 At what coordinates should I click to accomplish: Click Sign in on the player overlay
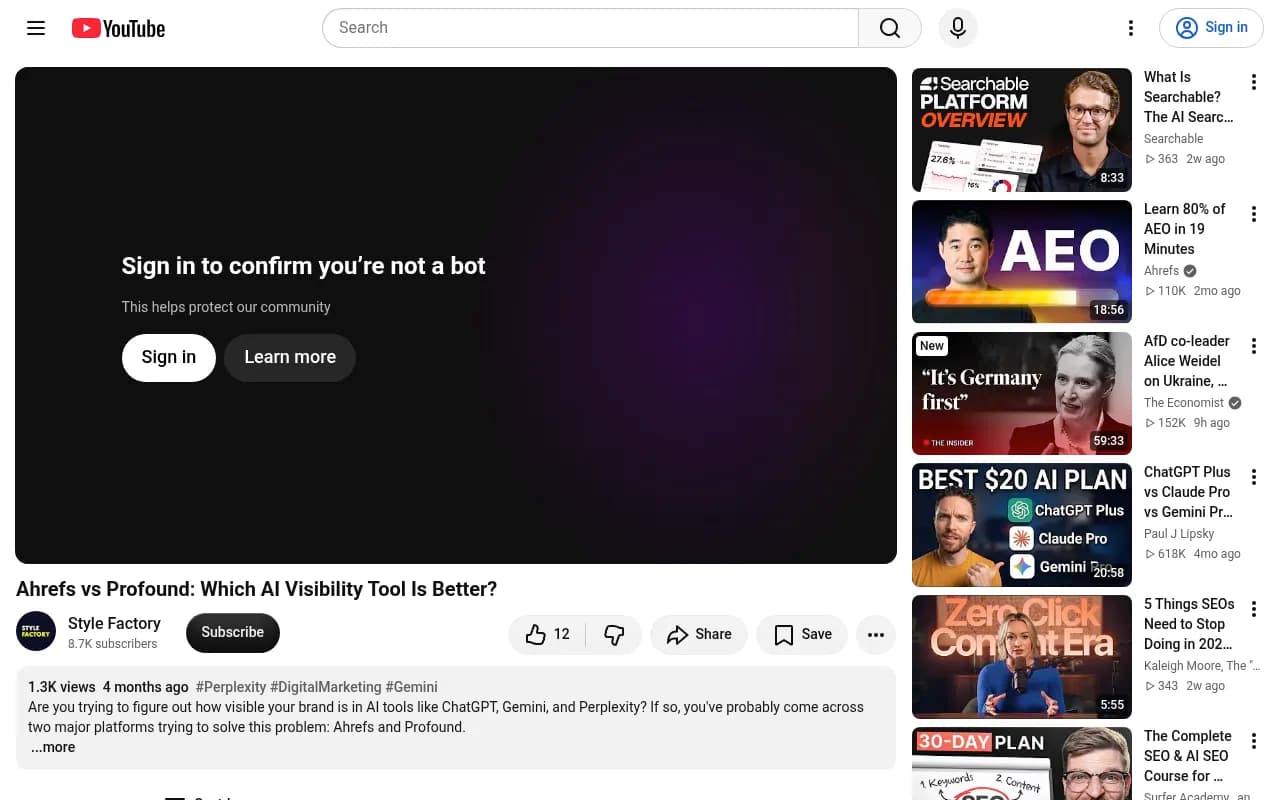(x=169, y=357)
